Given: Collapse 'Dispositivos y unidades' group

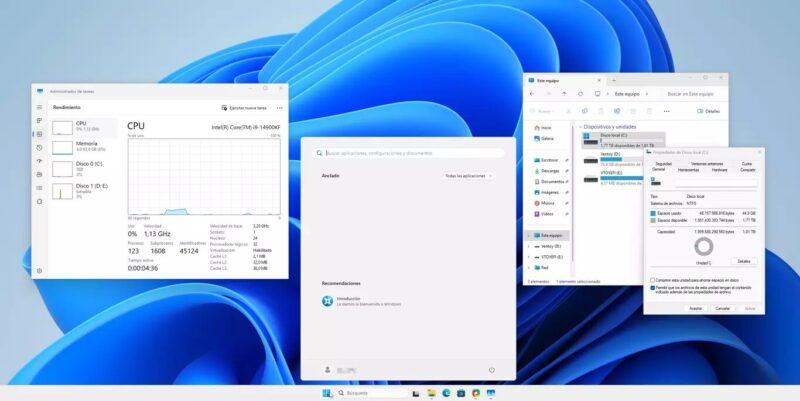Looking at the screenshot, I should (581, 127).
